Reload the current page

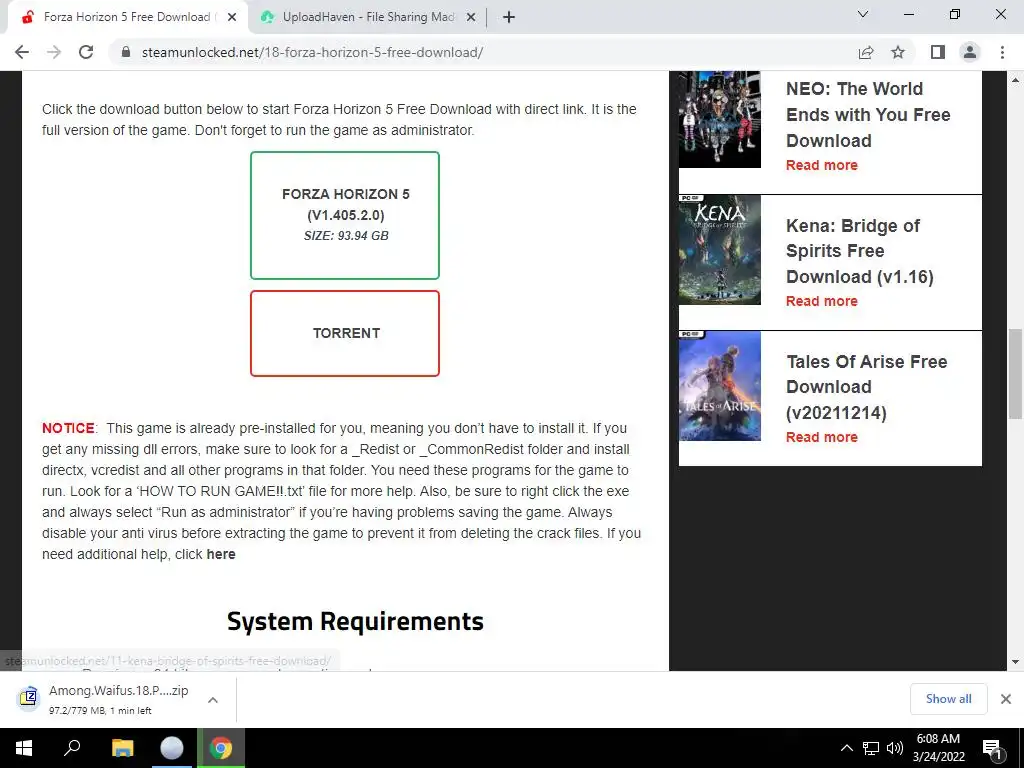[86, 52]
